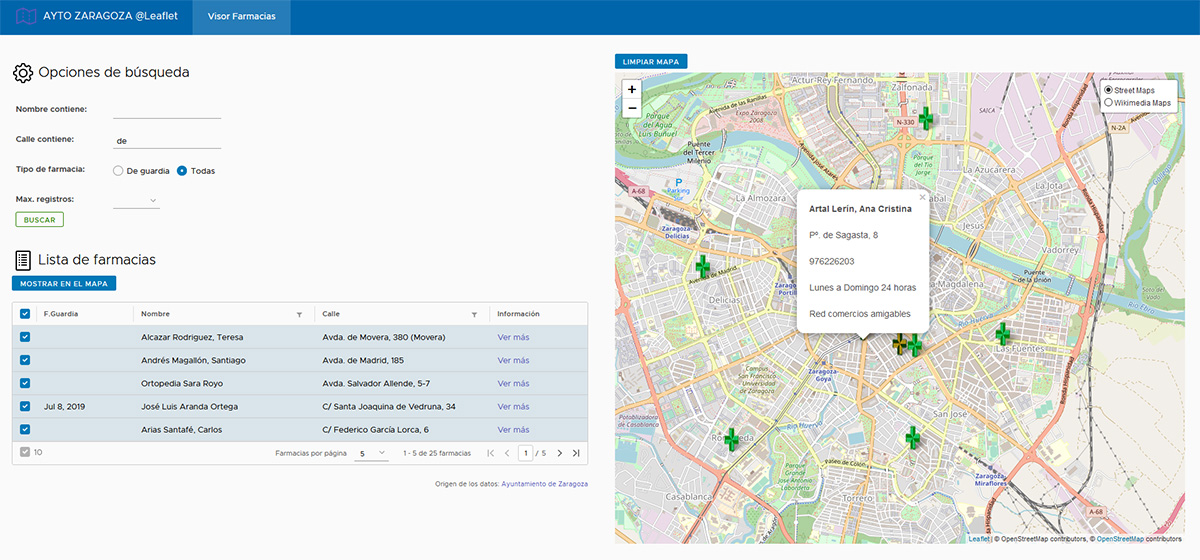Viewport: 1200px width, 560px height.
Task: Expand the Farmacias por página dropdown
Action: click(x=373, y=453)
